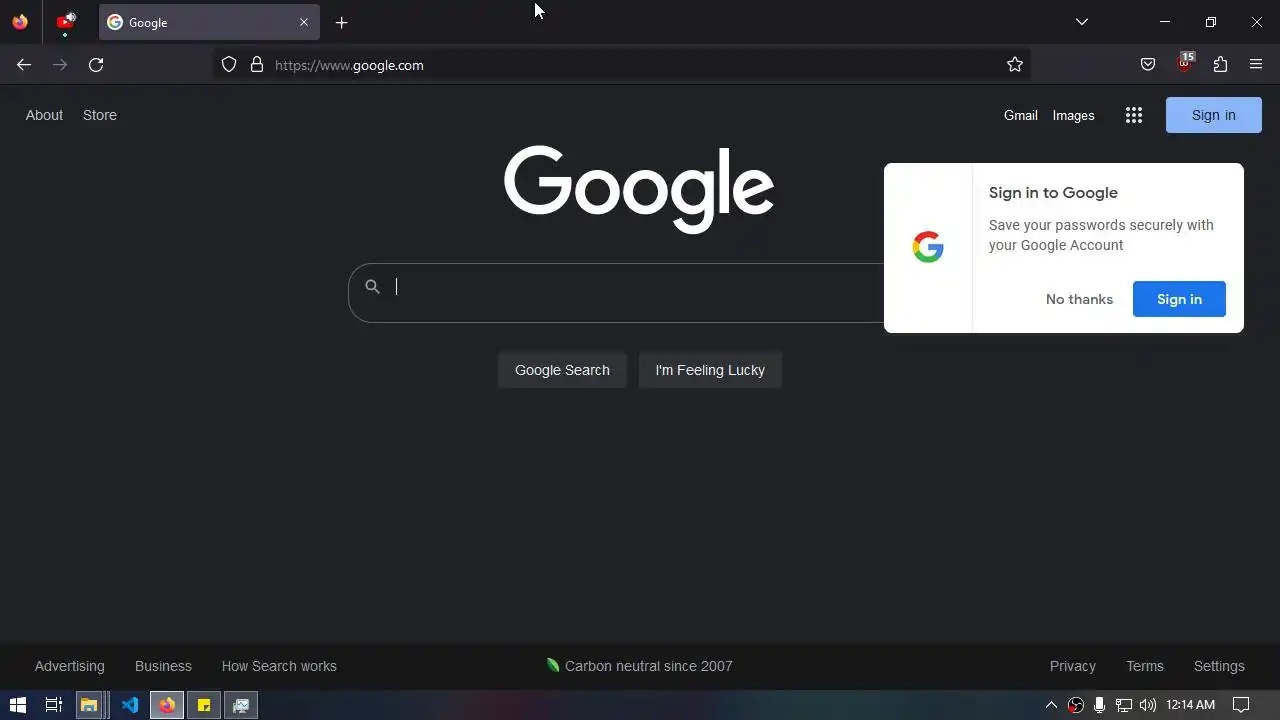Open the clock showing 12:14 AM
The width and height of the screenshot is (1280, 720).
click(1191, 705)
